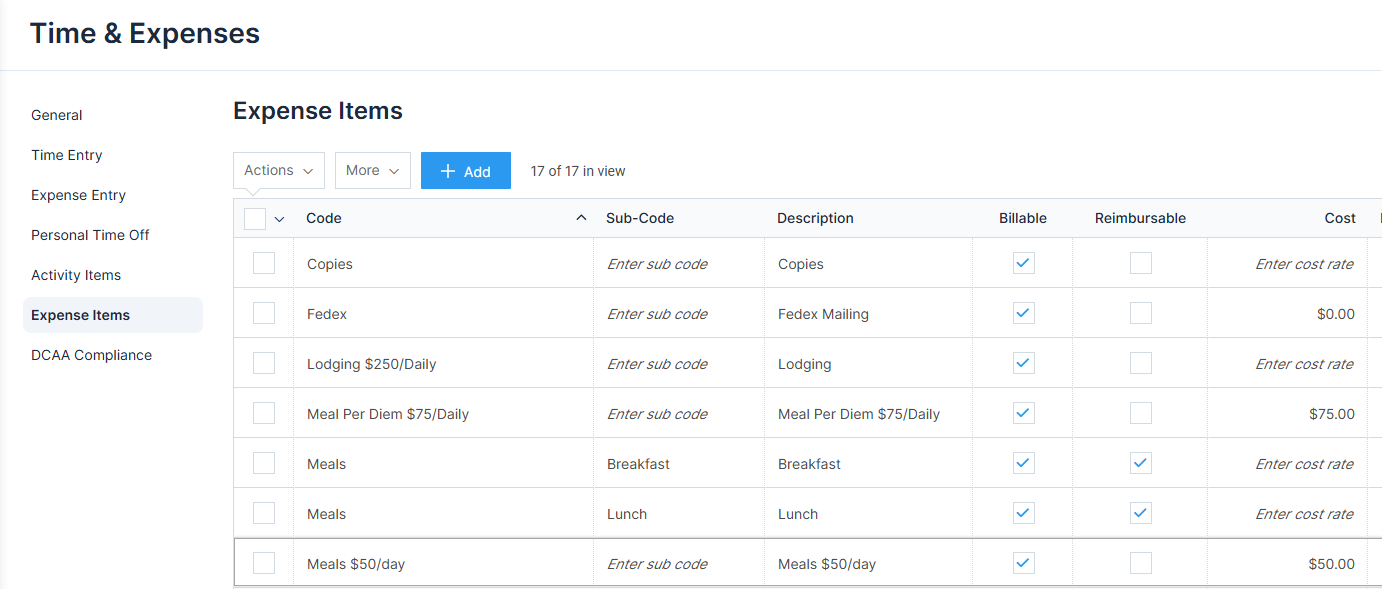The image size is (1382, 589).
Task: Check the row checkbox for Copies
Action: coord(264,262)
